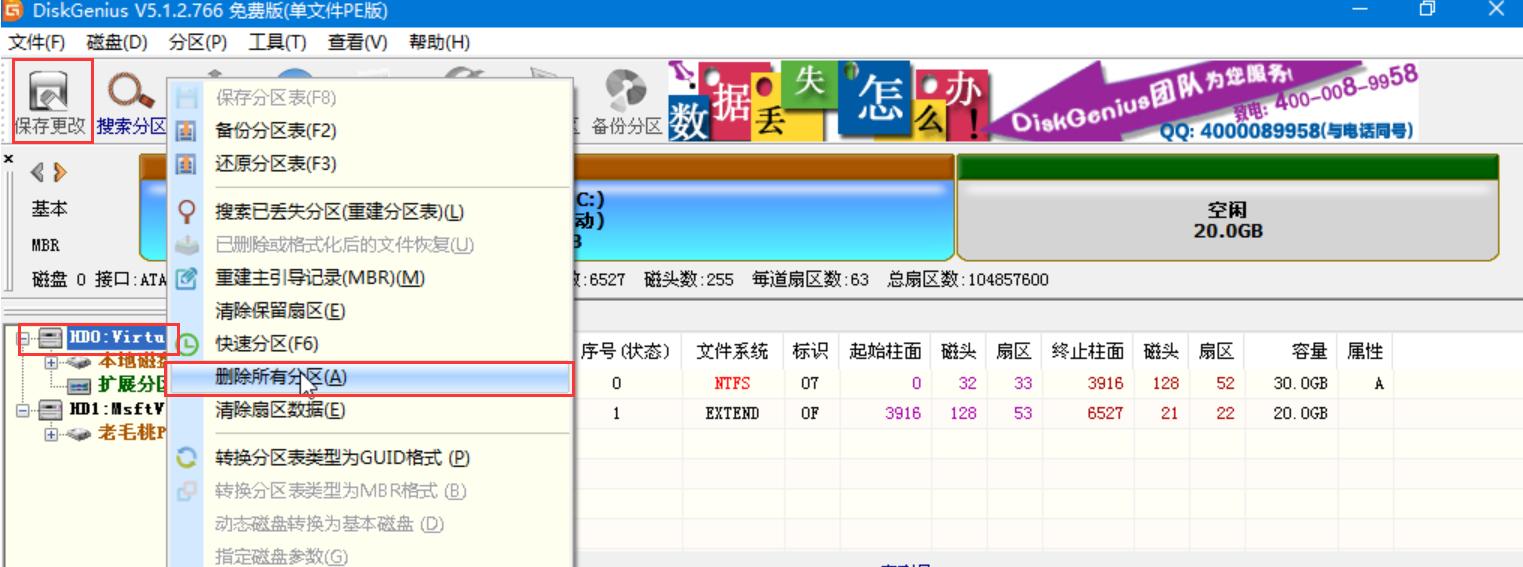Click the 备份分区 toolbar icon
1523x567 pixels.
(x=628, y=92)
